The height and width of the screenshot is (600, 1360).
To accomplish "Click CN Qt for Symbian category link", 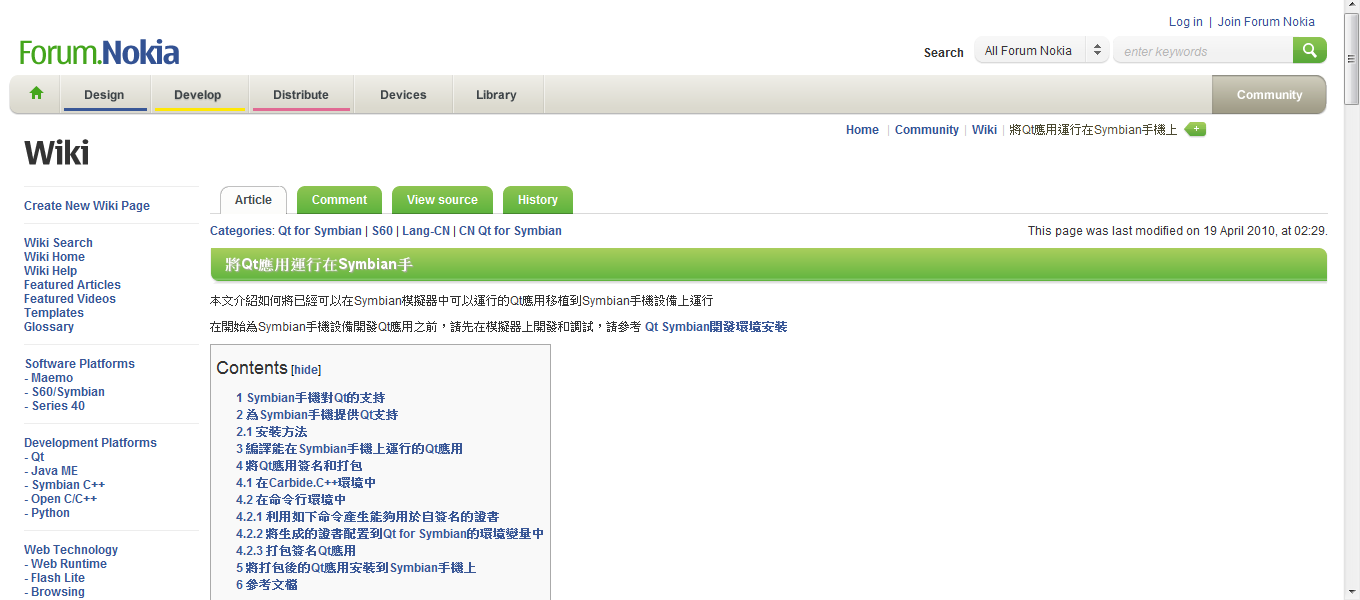I will [510, 231].
